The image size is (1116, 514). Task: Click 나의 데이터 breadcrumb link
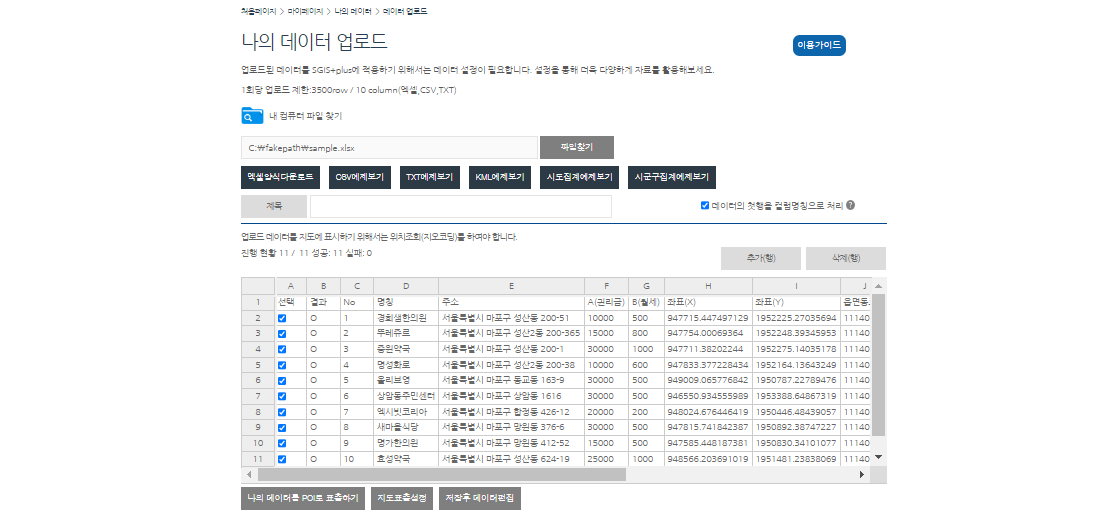tap(353, 11)
